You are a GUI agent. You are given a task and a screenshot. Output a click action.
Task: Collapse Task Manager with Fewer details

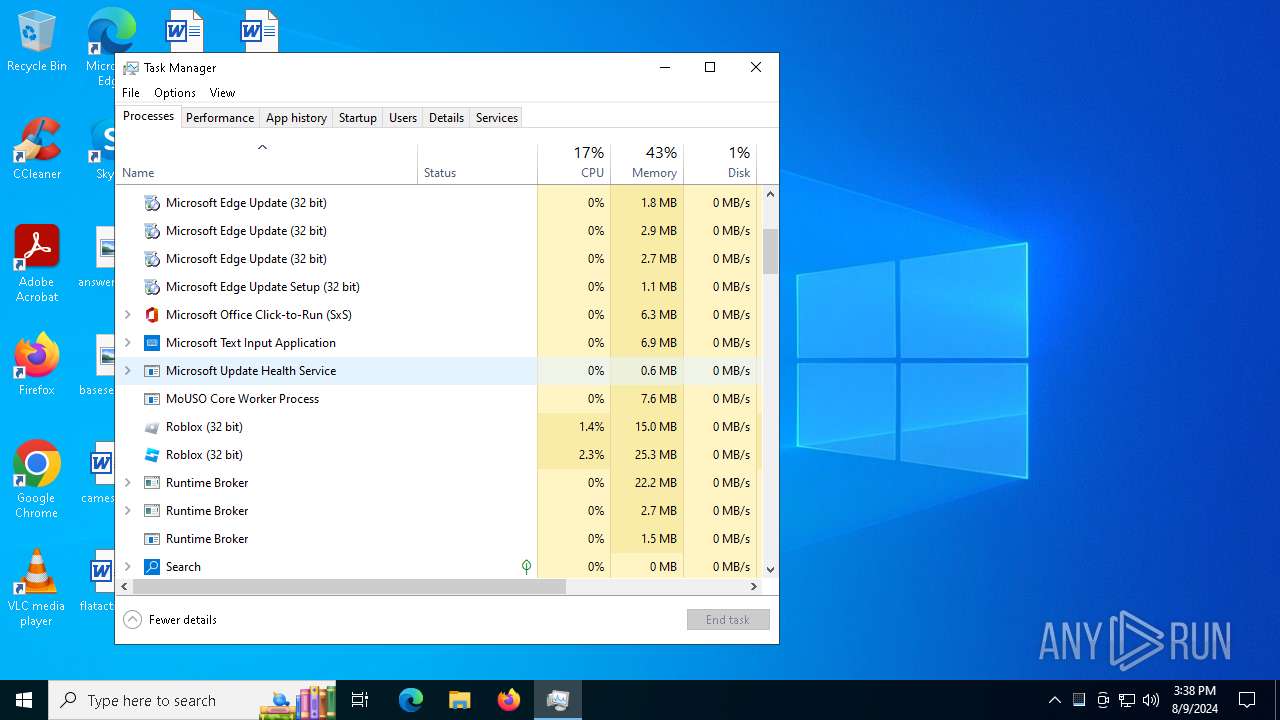(x=170, y=620)
